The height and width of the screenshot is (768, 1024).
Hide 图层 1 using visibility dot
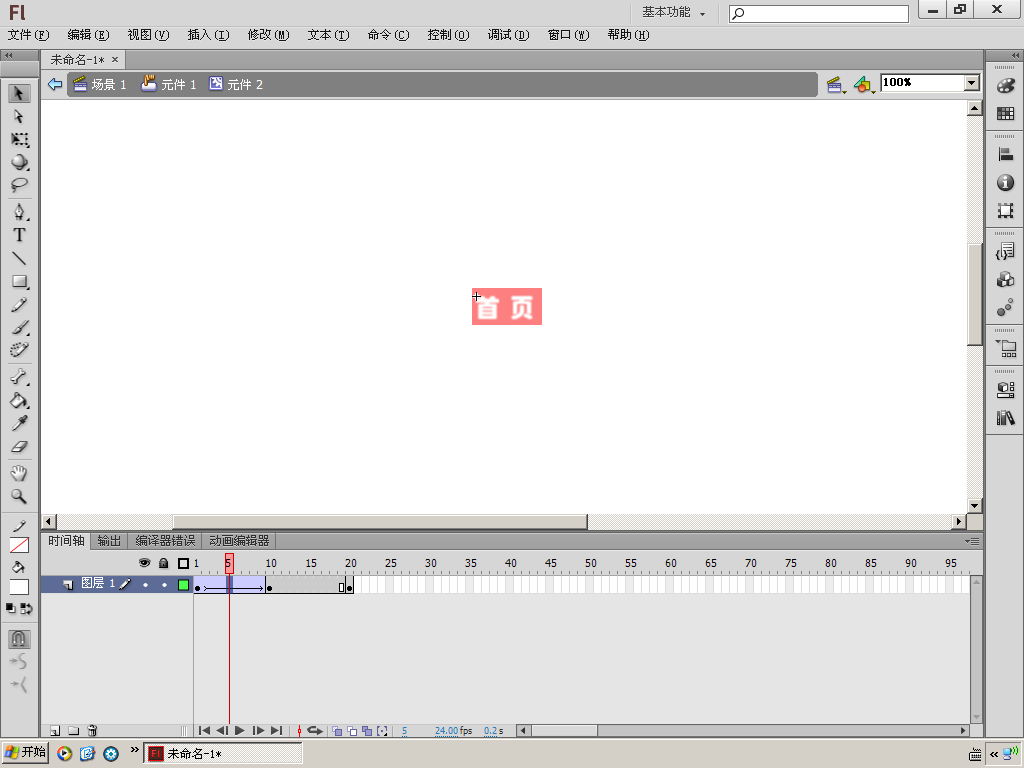[145, 585]
